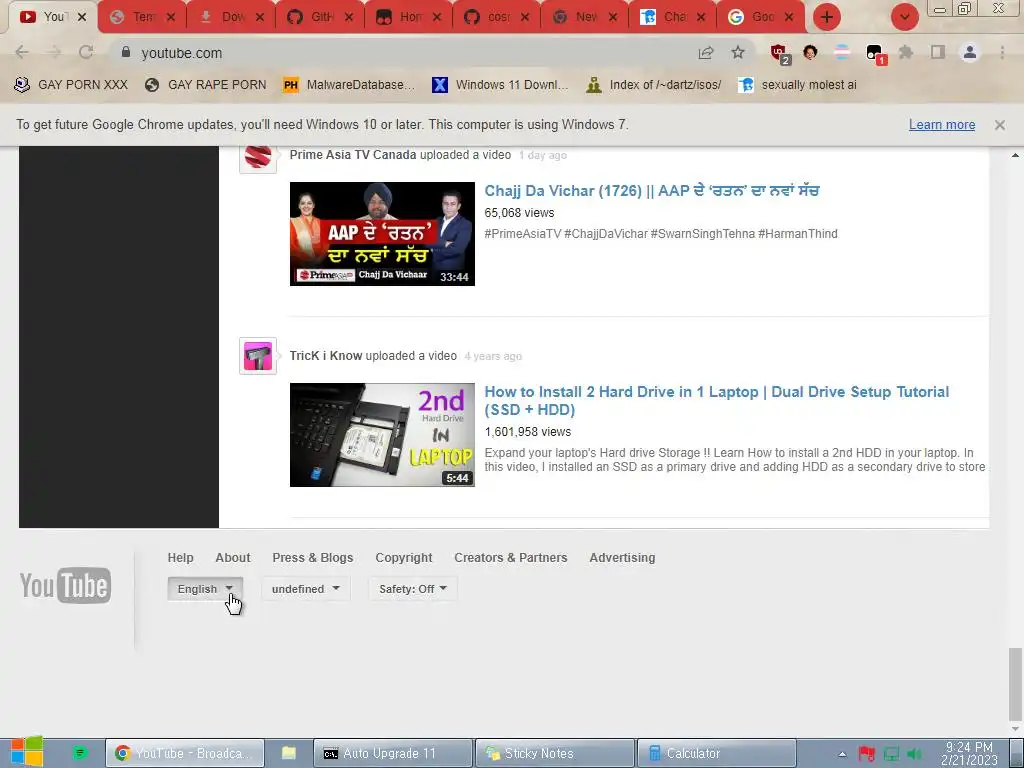Click the YouTube logo in the footer

coord(65,585)
